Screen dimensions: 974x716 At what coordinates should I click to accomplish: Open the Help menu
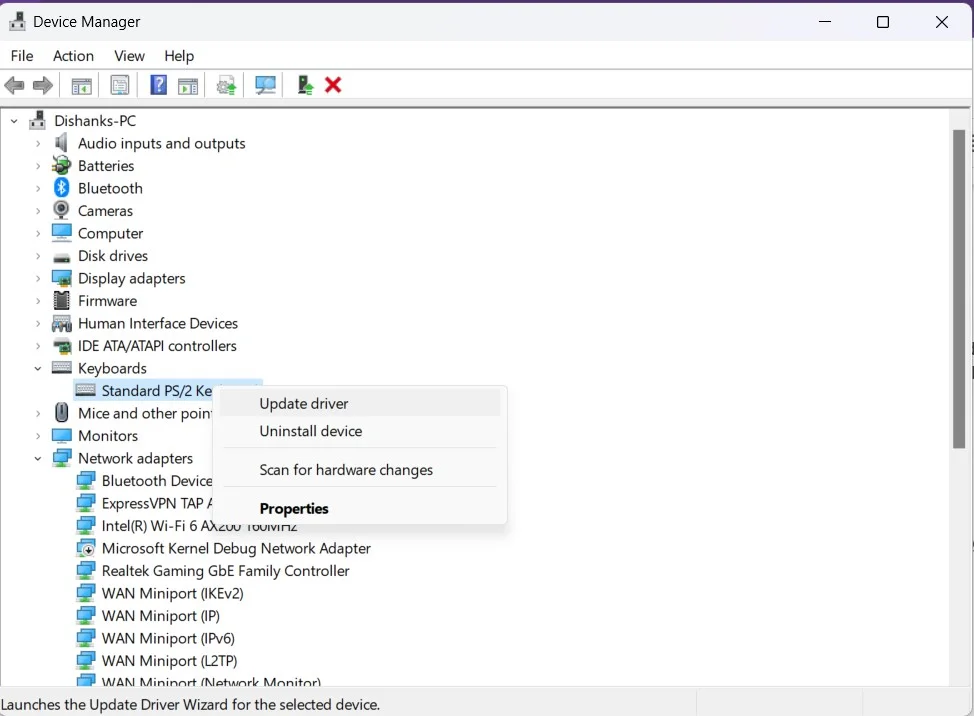tap(179, 56)
